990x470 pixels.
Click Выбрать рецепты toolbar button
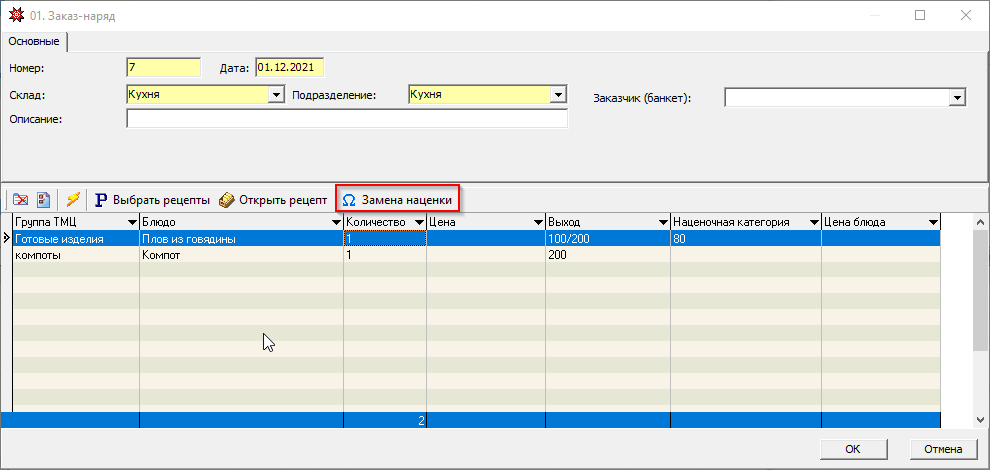[152, 200]
